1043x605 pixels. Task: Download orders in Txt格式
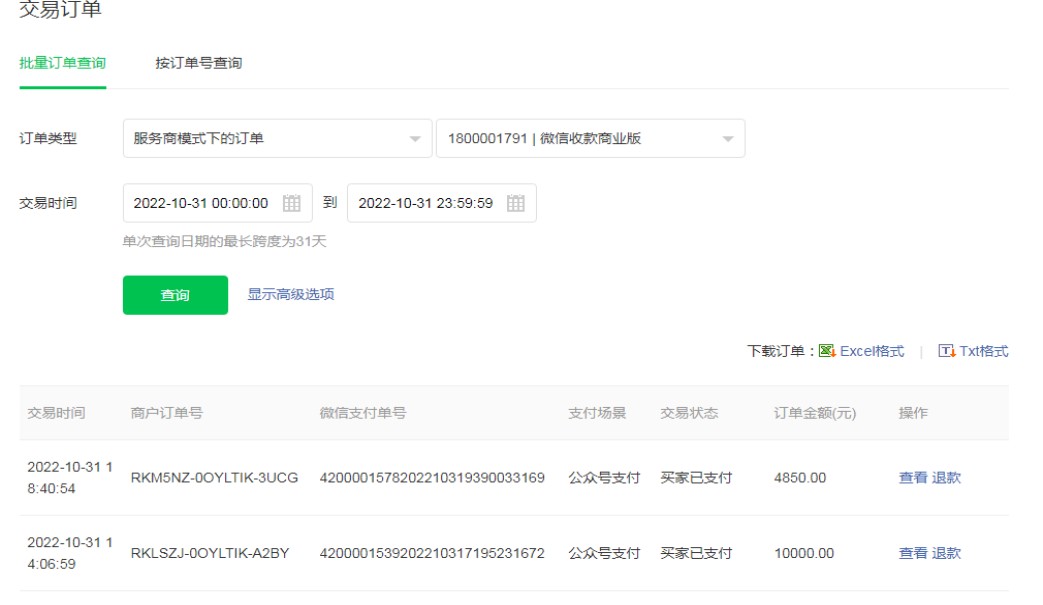984,351
